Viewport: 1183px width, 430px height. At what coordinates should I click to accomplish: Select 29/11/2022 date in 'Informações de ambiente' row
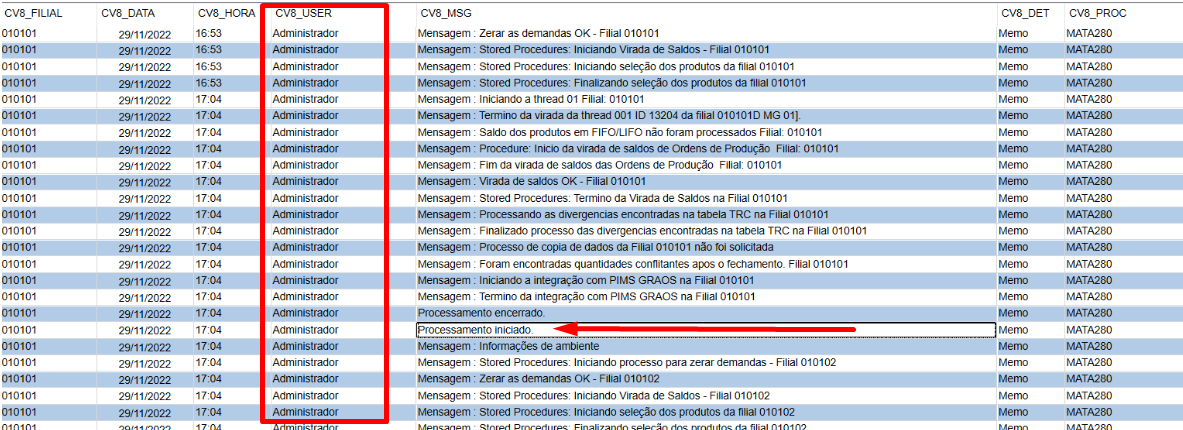tap(145, 346)
